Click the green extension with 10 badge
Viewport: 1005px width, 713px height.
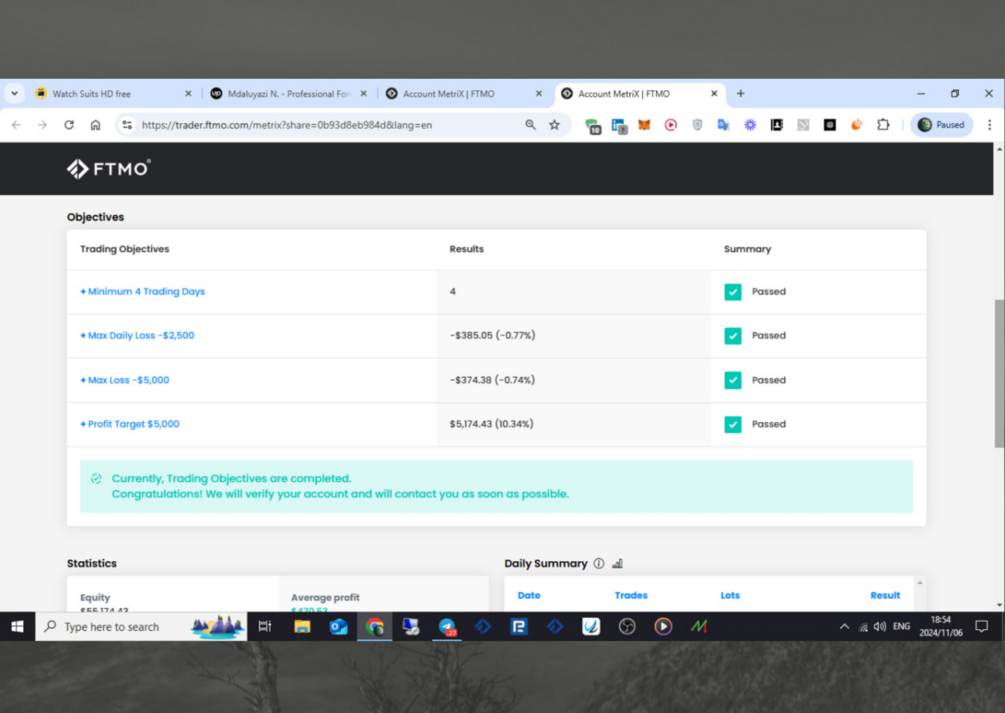(593, 126)
